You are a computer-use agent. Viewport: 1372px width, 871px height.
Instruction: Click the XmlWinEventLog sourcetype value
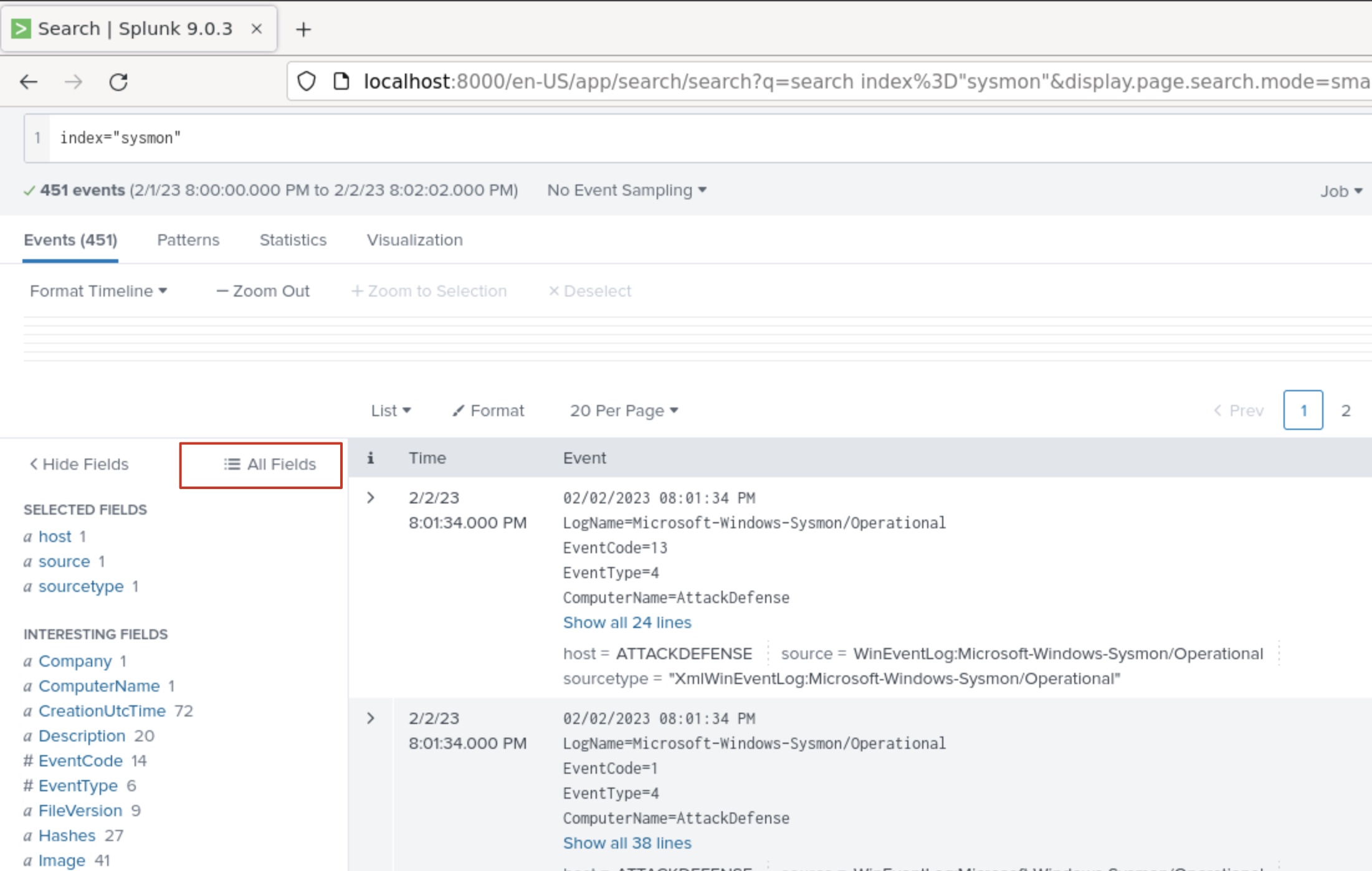[x=894, y=678]
